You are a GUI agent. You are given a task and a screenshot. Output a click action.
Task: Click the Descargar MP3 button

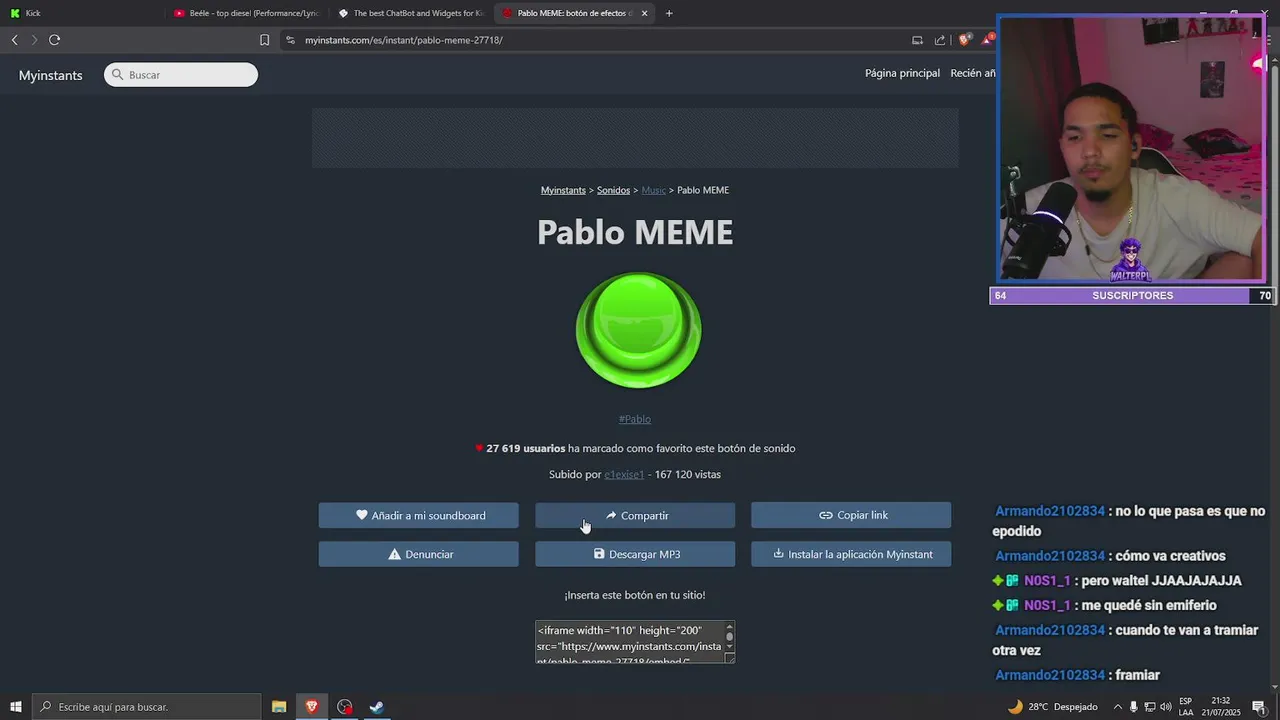[x=635, y=554]
